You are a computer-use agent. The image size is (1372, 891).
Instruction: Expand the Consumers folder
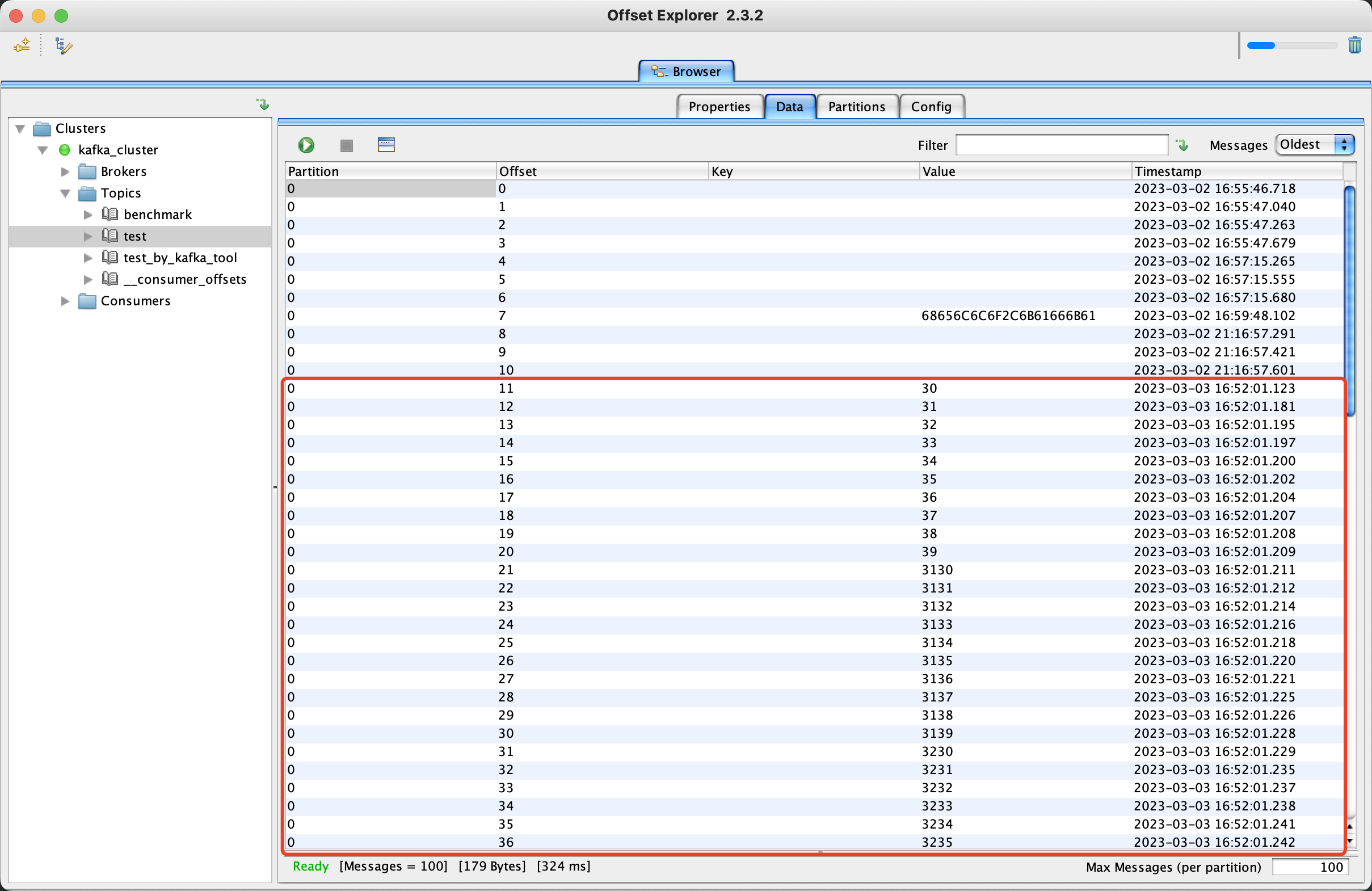point(65,301)
